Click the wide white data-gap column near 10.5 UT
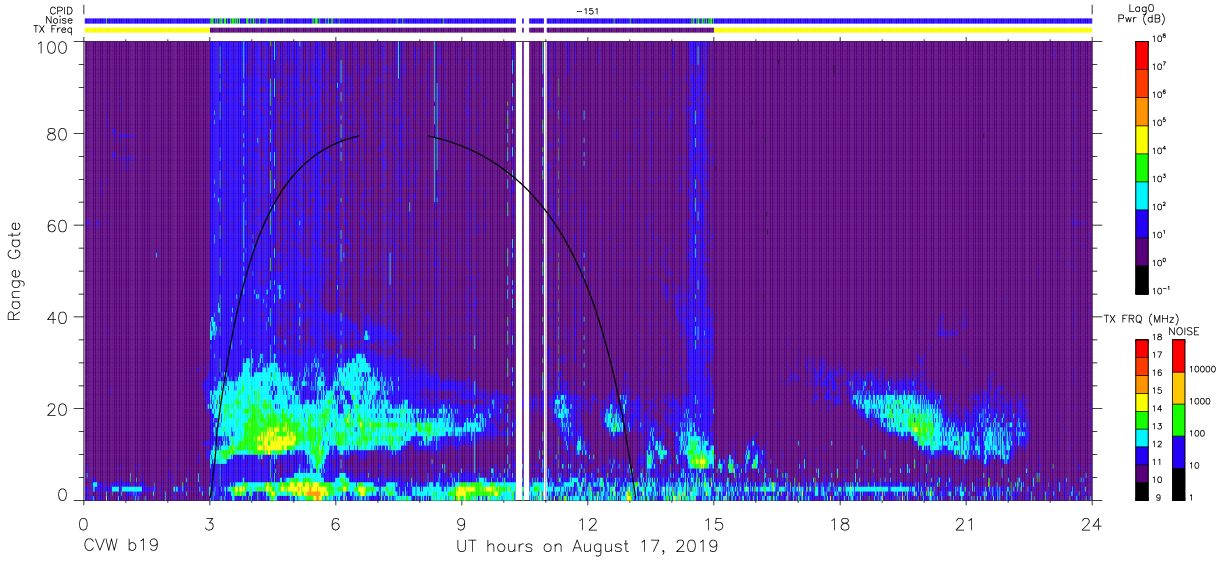The width and height of the screenshot is (1228, 567). click(520, 270)
